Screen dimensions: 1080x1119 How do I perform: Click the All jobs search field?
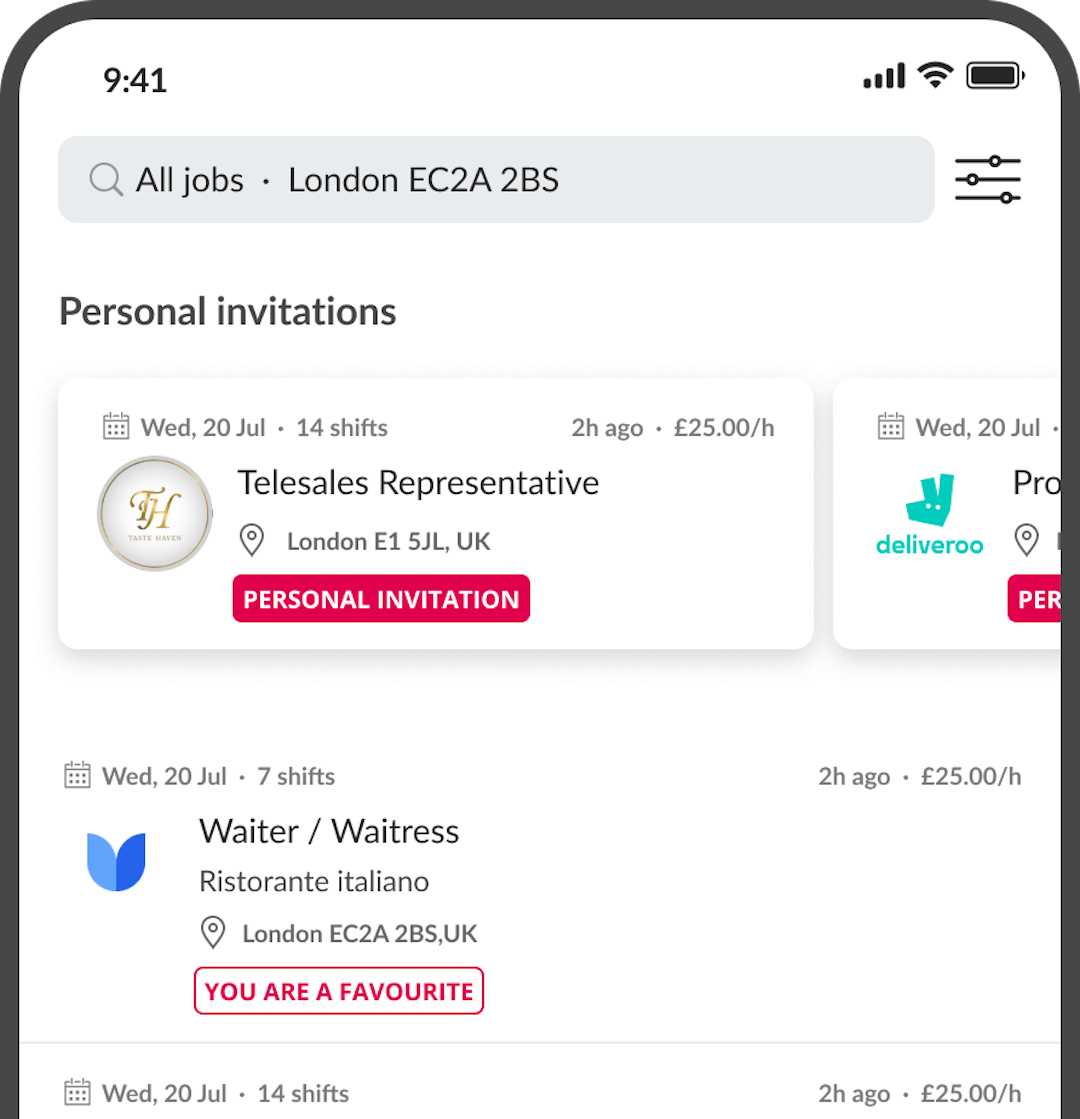pos(495,180)
